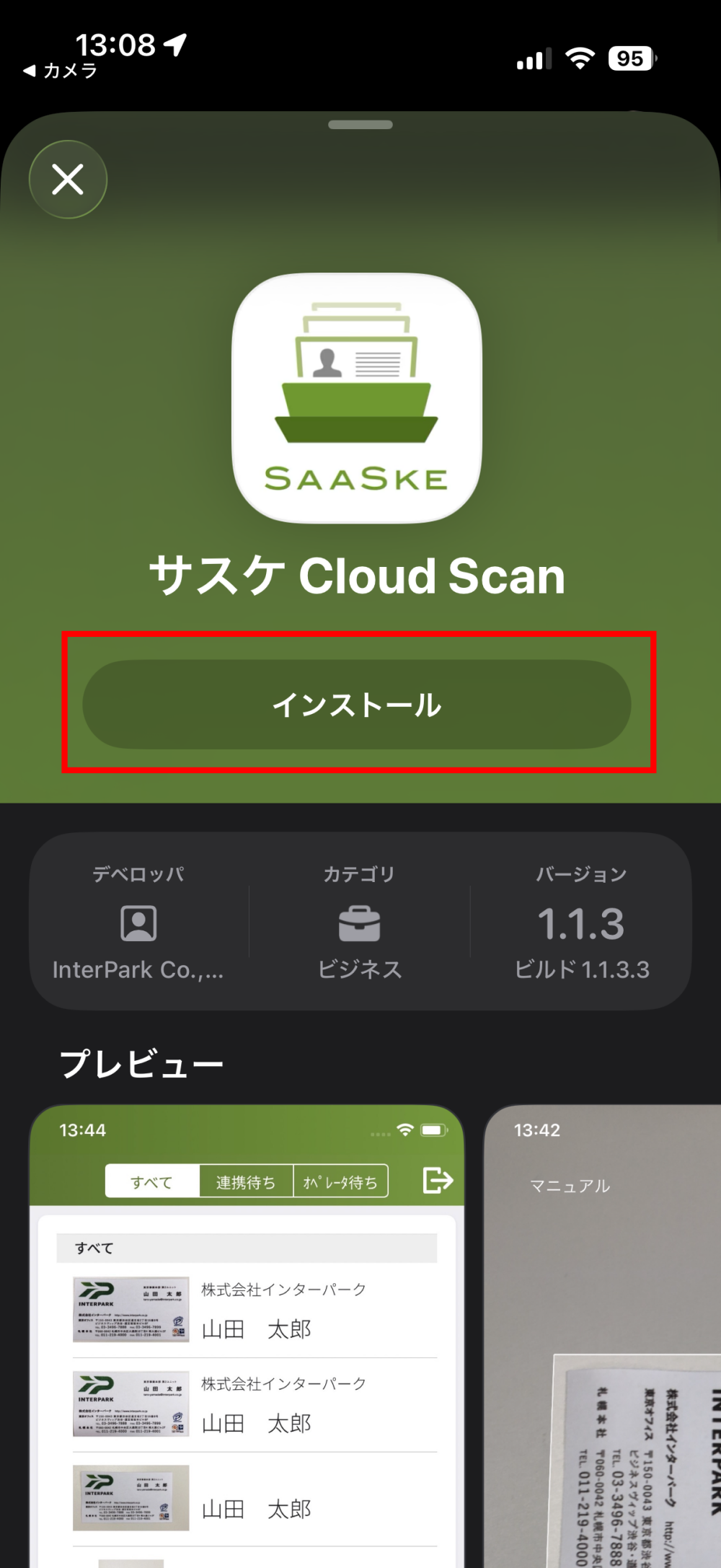The height and width of the screenshot is (1568, 721).
Task: Tap the サスケ Cloud Scan title
Action: pyautogui.click(x=357, y=576)
